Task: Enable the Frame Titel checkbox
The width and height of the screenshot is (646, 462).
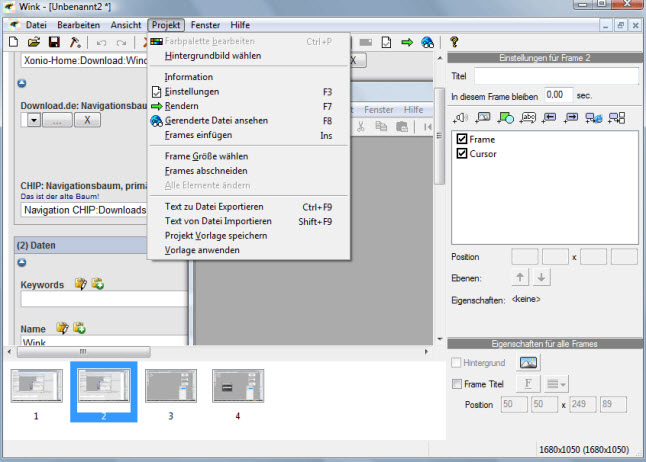Action: tap(457, 384)
